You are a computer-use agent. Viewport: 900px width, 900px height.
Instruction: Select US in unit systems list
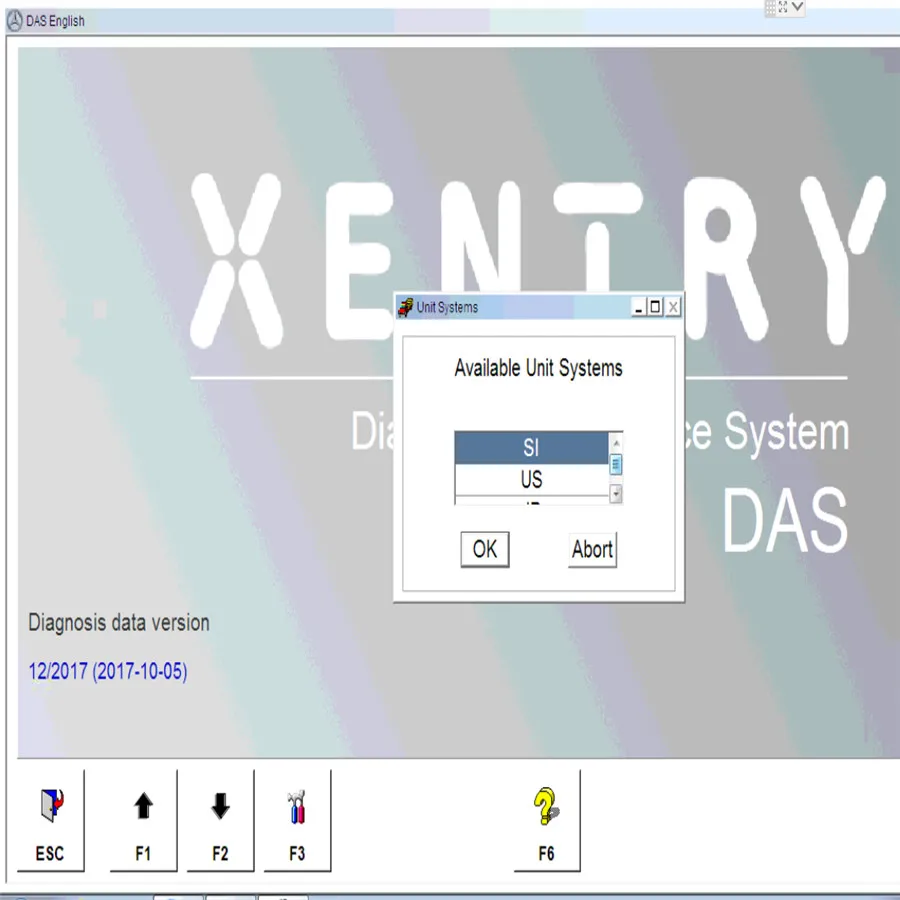click(532, 479)
